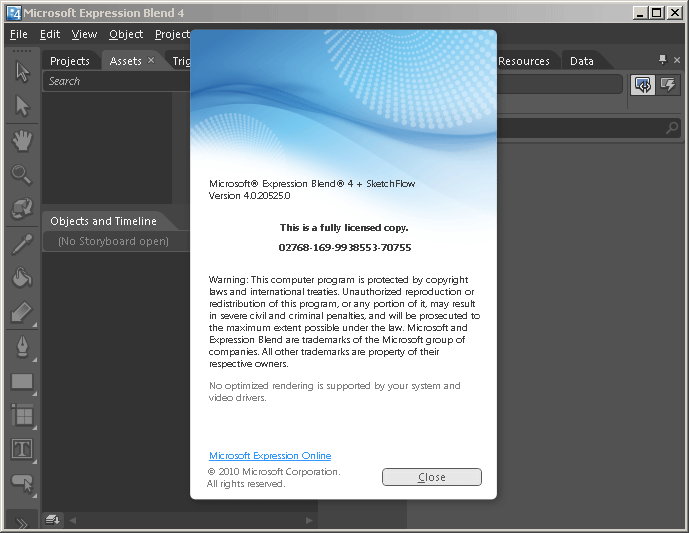Click the search magnifier icon in Properties
Screen dimensions: 689x533
click(x=671, y=128)
